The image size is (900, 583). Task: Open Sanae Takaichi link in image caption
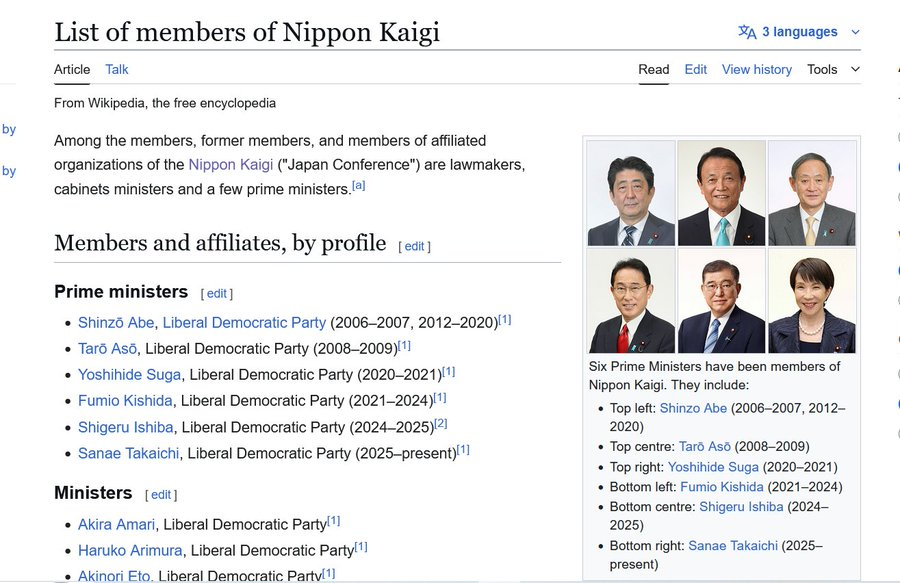tap(733, 546)
